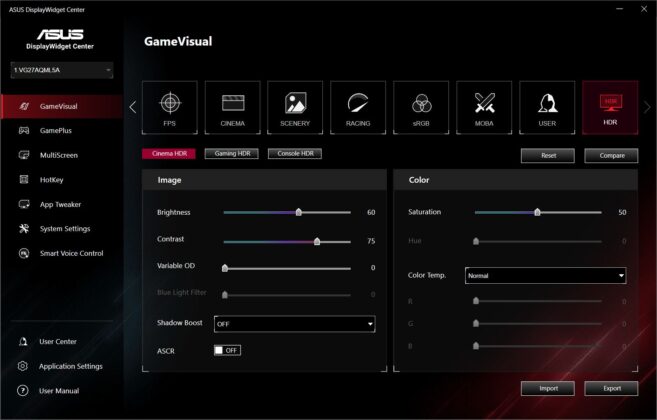
Task: Open Smart Voice Control section
Action: (x=62, y=253)
